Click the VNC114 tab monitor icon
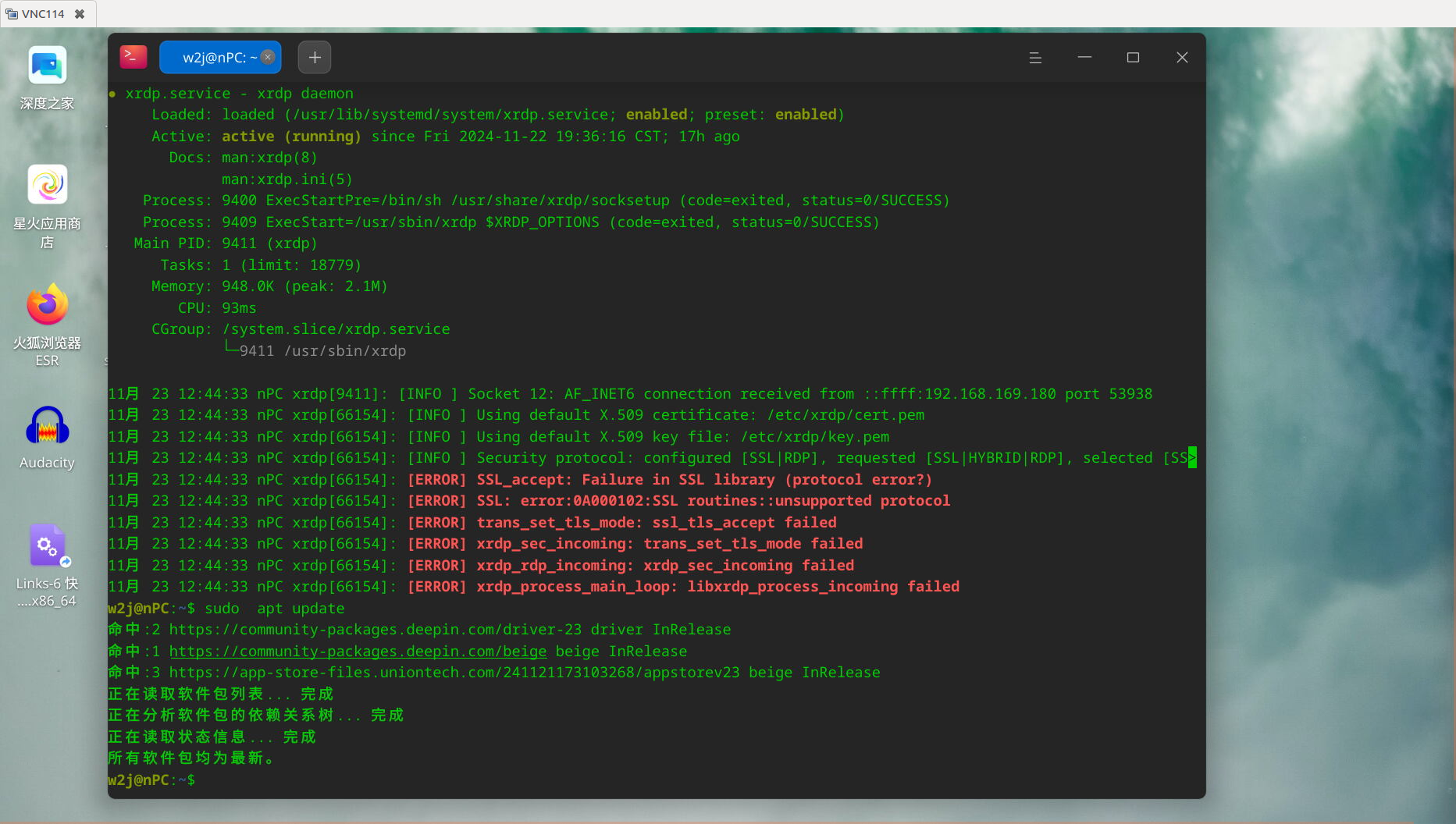The image size is (1456, 824). click(12, 14)
